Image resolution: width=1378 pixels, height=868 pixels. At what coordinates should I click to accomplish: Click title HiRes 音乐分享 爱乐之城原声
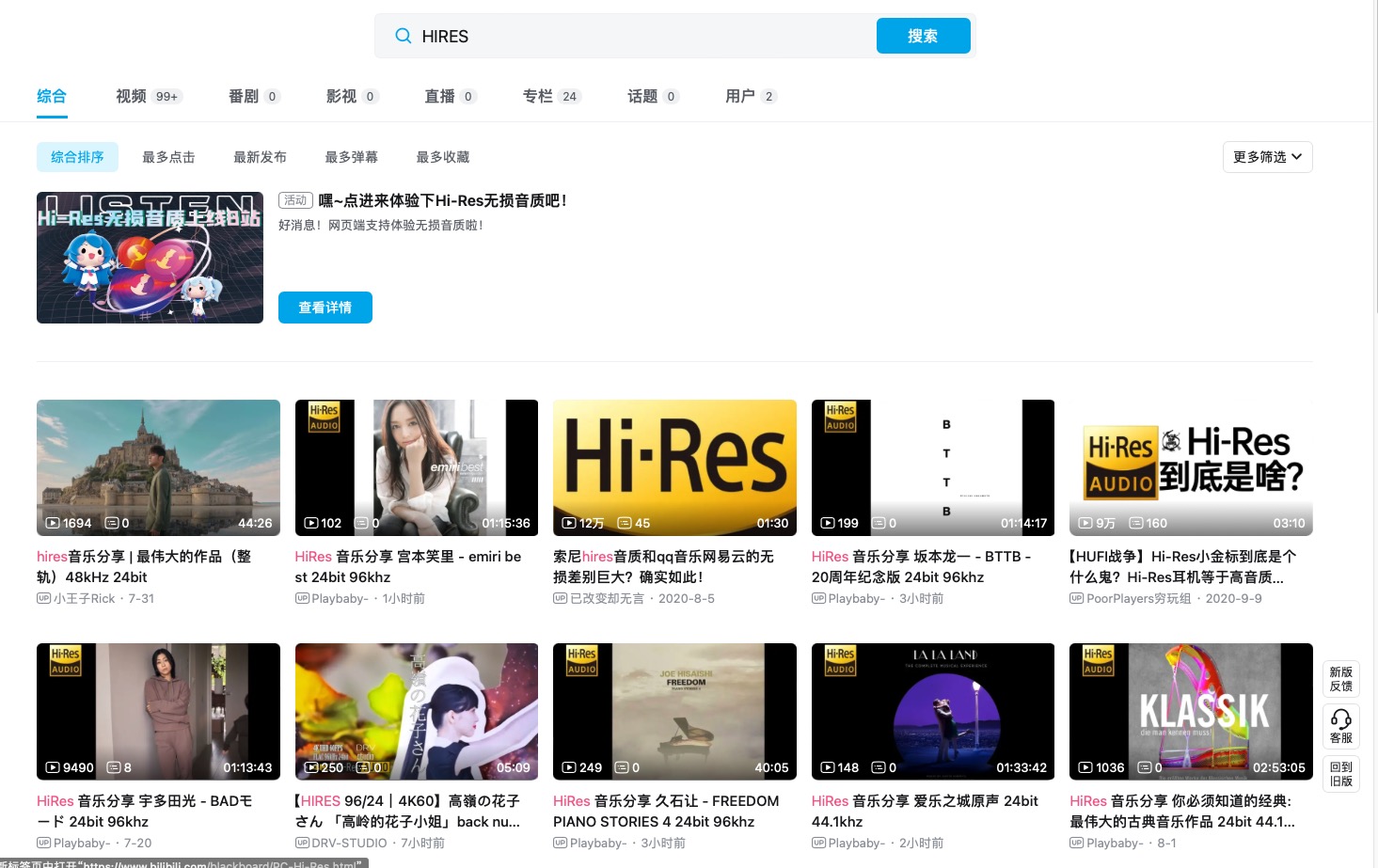[925, 812]
